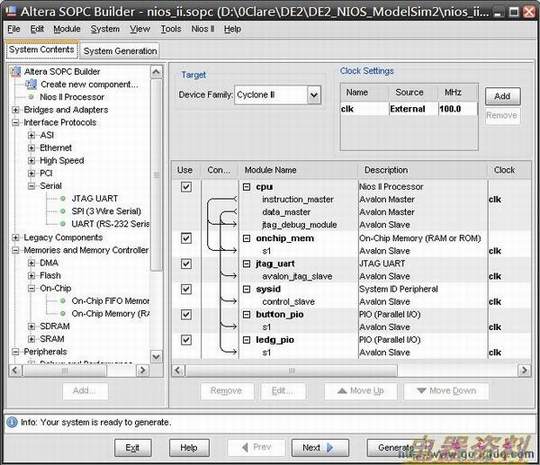The height and width of the screenshot is (465, 540).
Task: Collapse the button_pio module row
Action: [x=247, y=314]
